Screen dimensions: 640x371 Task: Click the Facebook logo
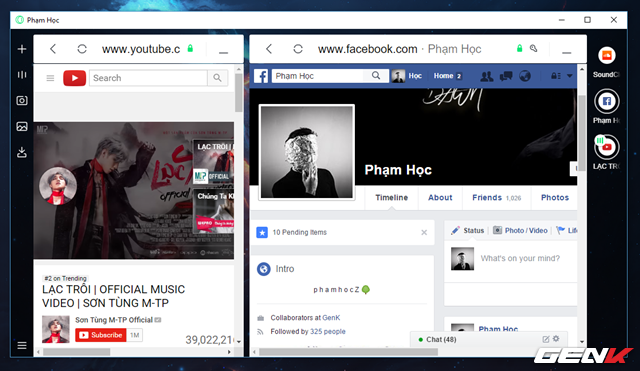coord(261,76)
